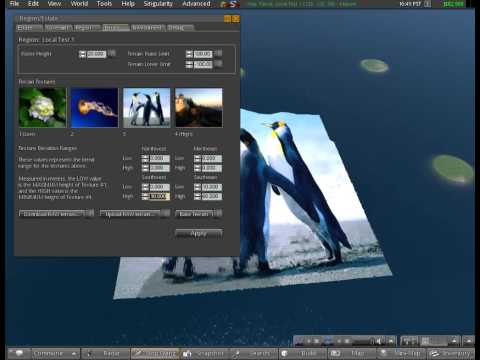Click the speaker volume icon in media controls
This screenshot has width=480, height=360.
[378, 341]
